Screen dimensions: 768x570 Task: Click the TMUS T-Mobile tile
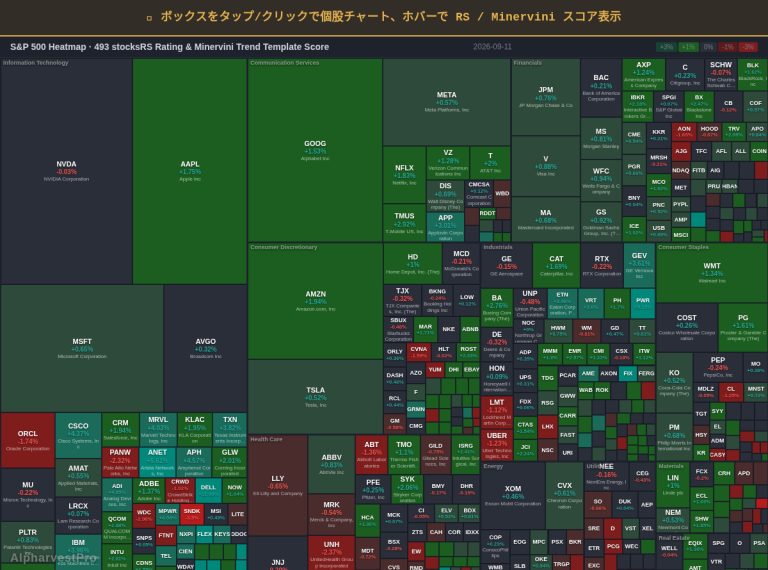point(404,223)
